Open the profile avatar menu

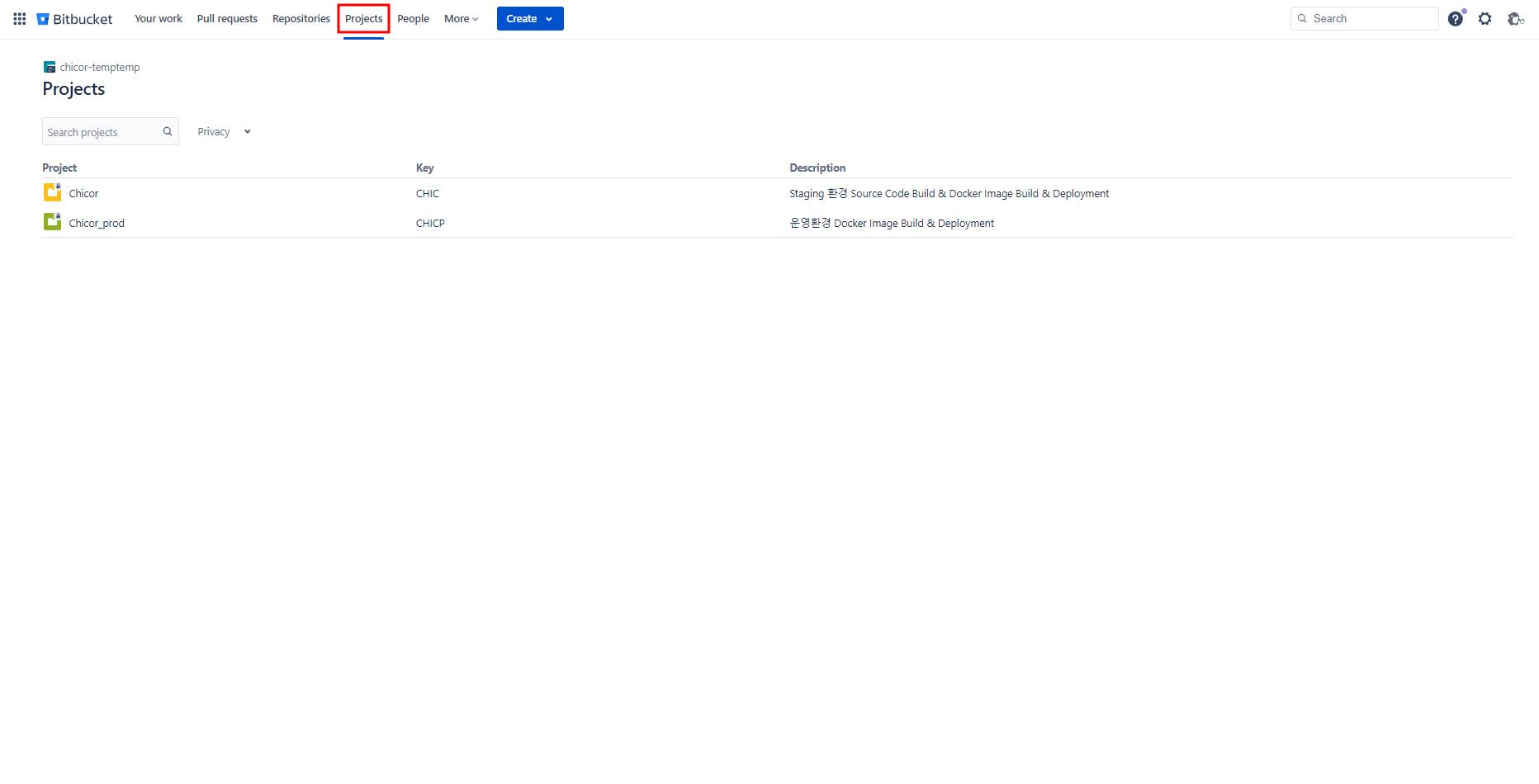point(1514,19)
